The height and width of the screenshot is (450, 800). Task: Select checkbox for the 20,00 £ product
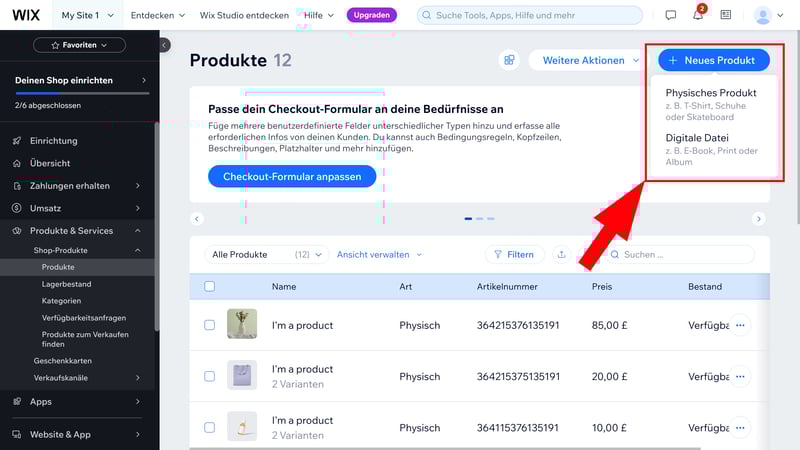click(x=209, y=377)
